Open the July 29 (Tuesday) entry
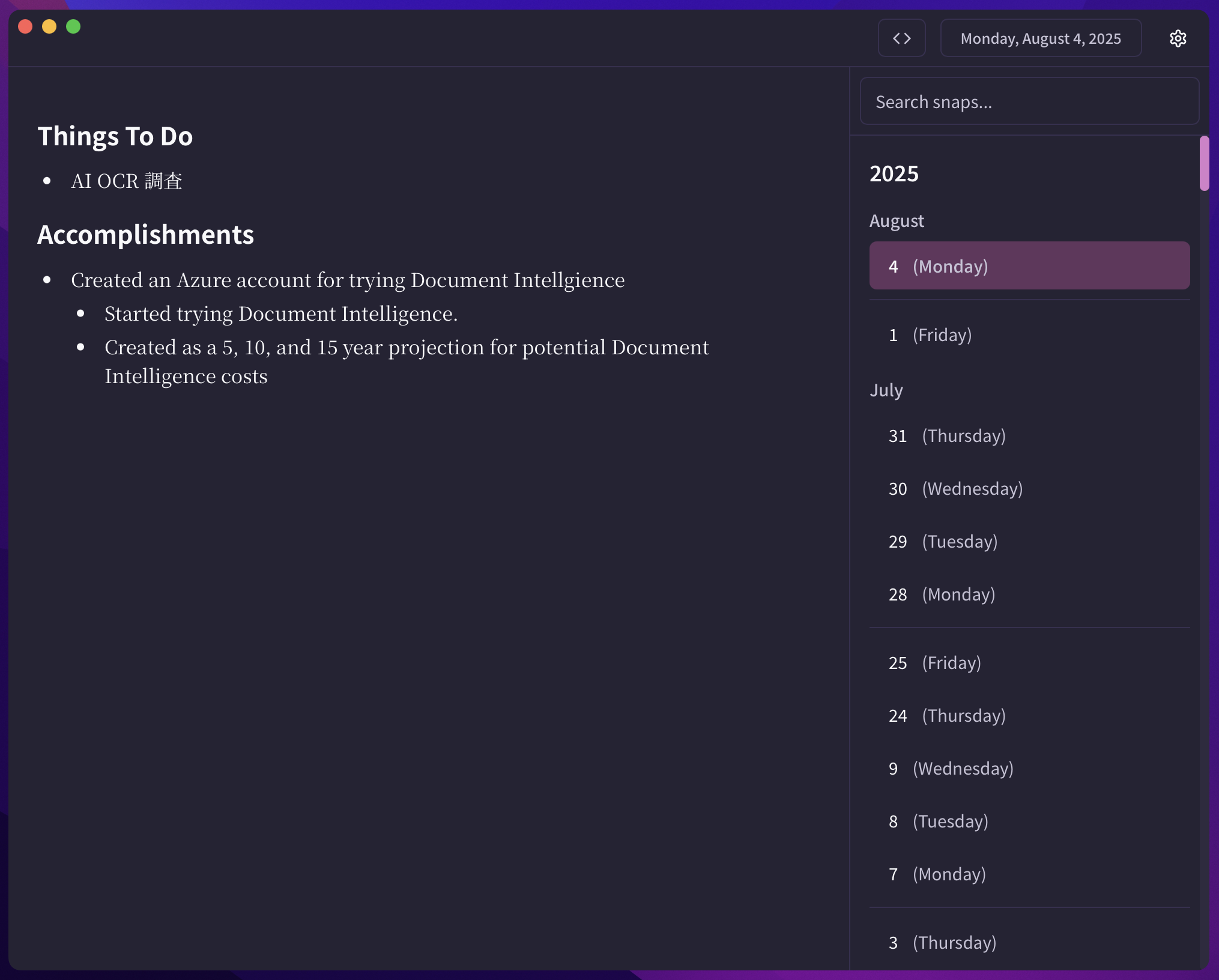This screenshot has width=1219, height=980. (1029, 541)
